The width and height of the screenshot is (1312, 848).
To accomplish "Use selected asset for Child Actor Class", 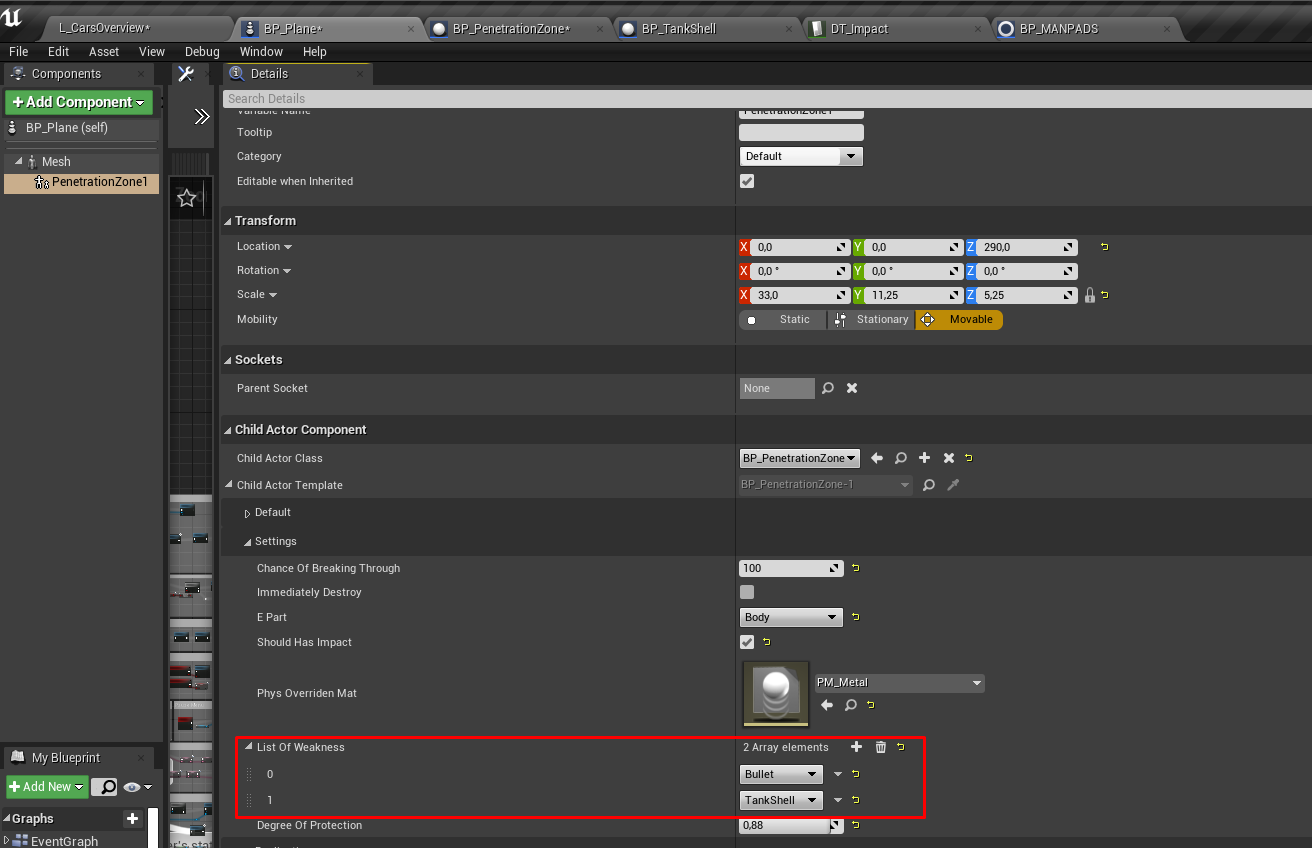I will (x=877, y=458).
